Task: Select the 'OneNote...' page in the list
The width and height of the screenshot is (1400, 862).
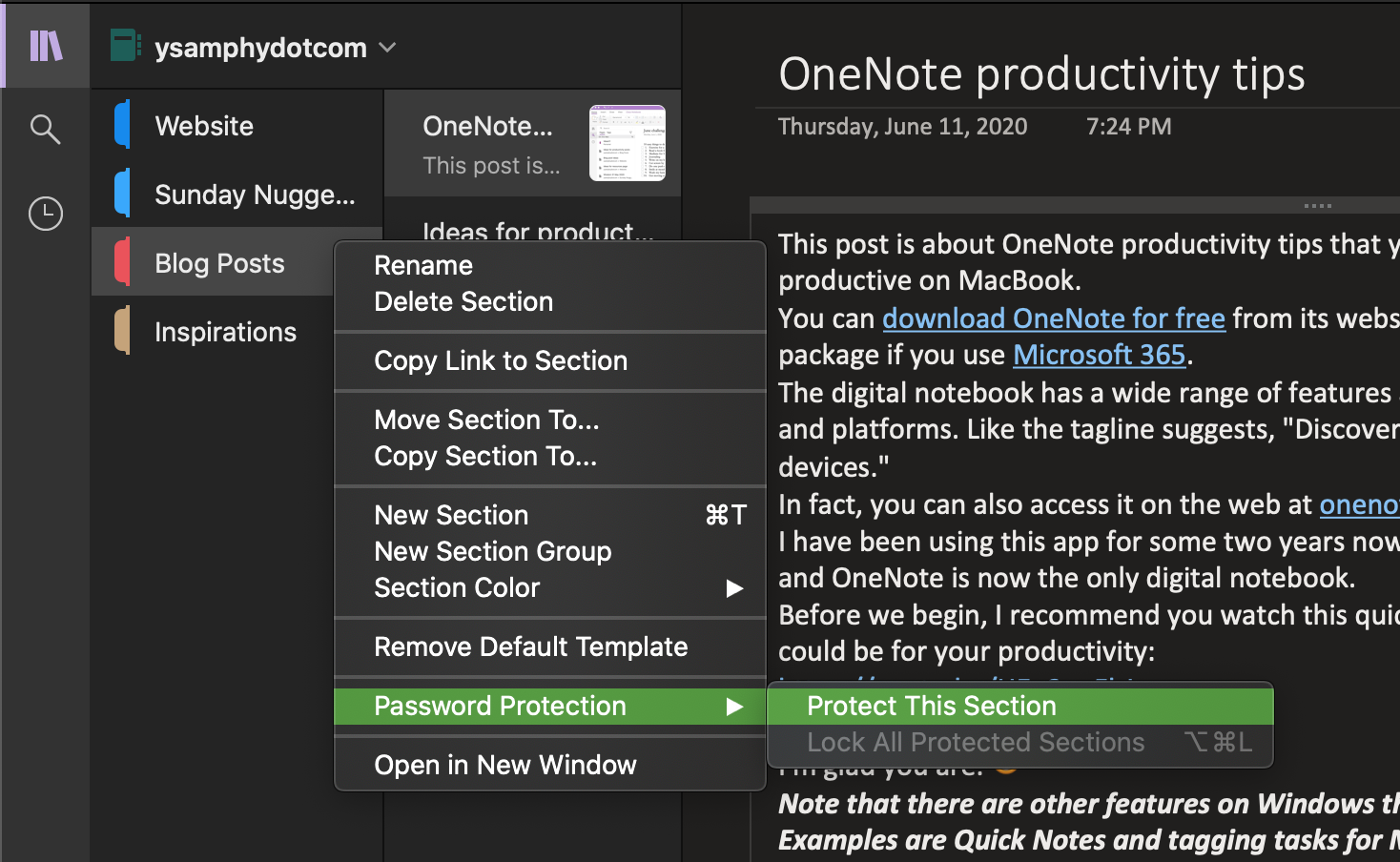Action: coord(532,143)
